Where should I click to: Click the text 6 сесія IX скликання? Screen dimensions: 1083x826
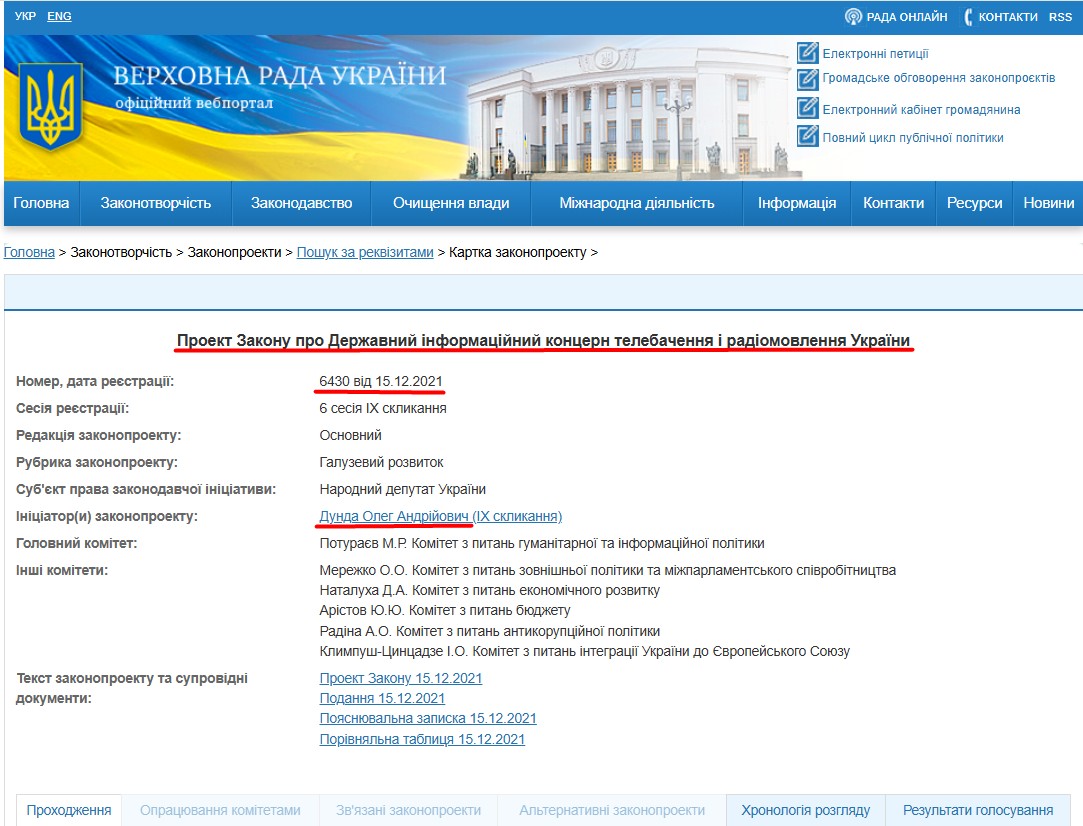pyautogui.click(x=383, y=408)
